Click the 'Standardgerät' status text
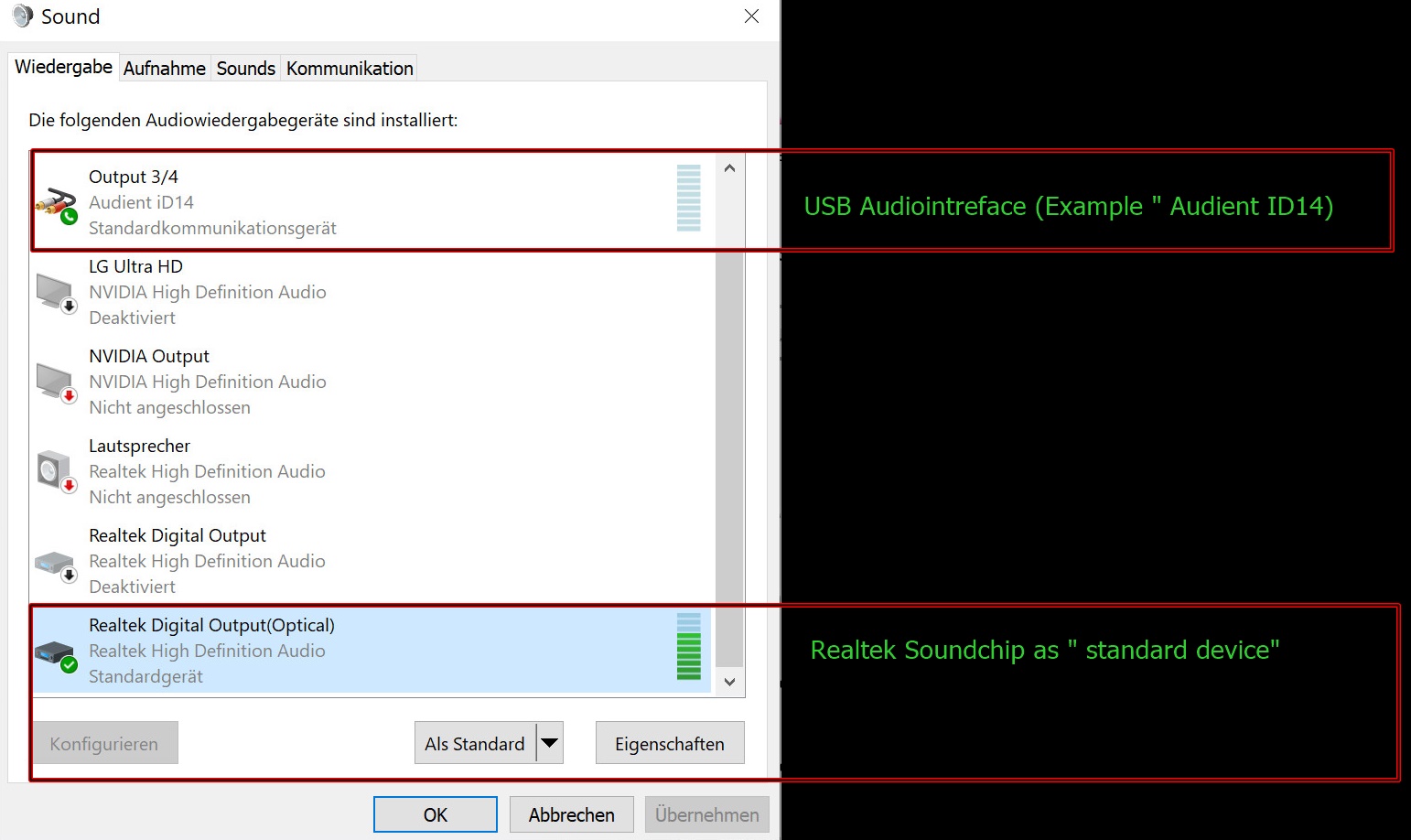 coord(145,676)
